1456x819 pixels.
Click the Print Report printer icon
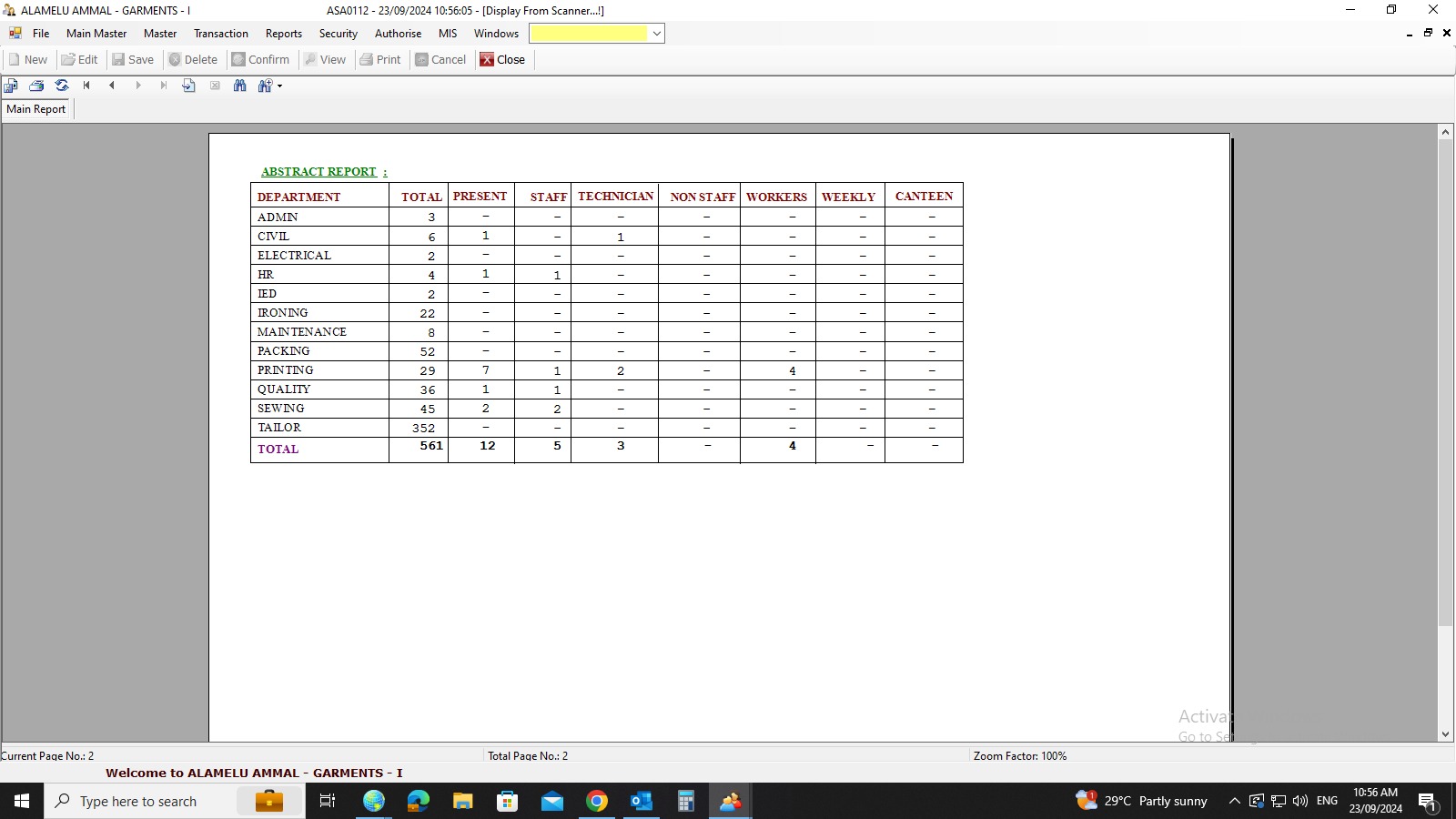click(x=36, y=86)
